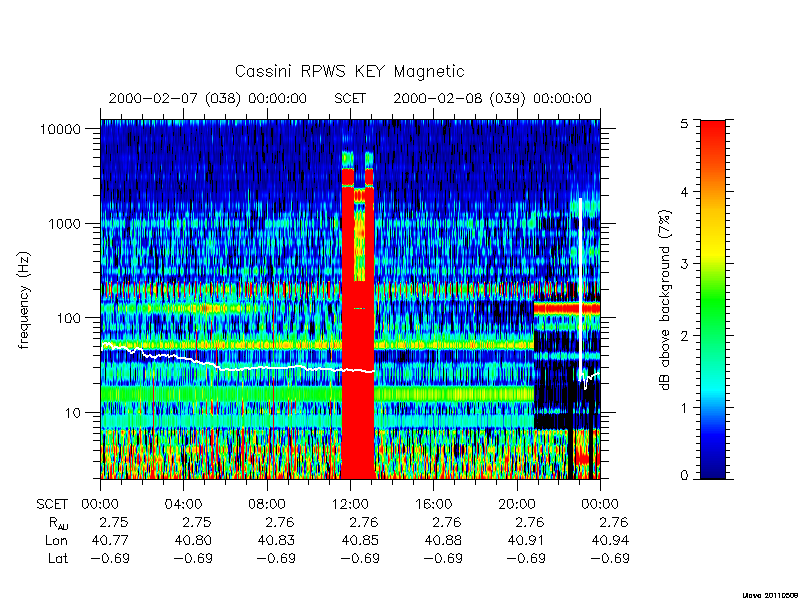Click the longitude value 40.83
Viewport: 800px width, 600px height.
tap(277, 540)
